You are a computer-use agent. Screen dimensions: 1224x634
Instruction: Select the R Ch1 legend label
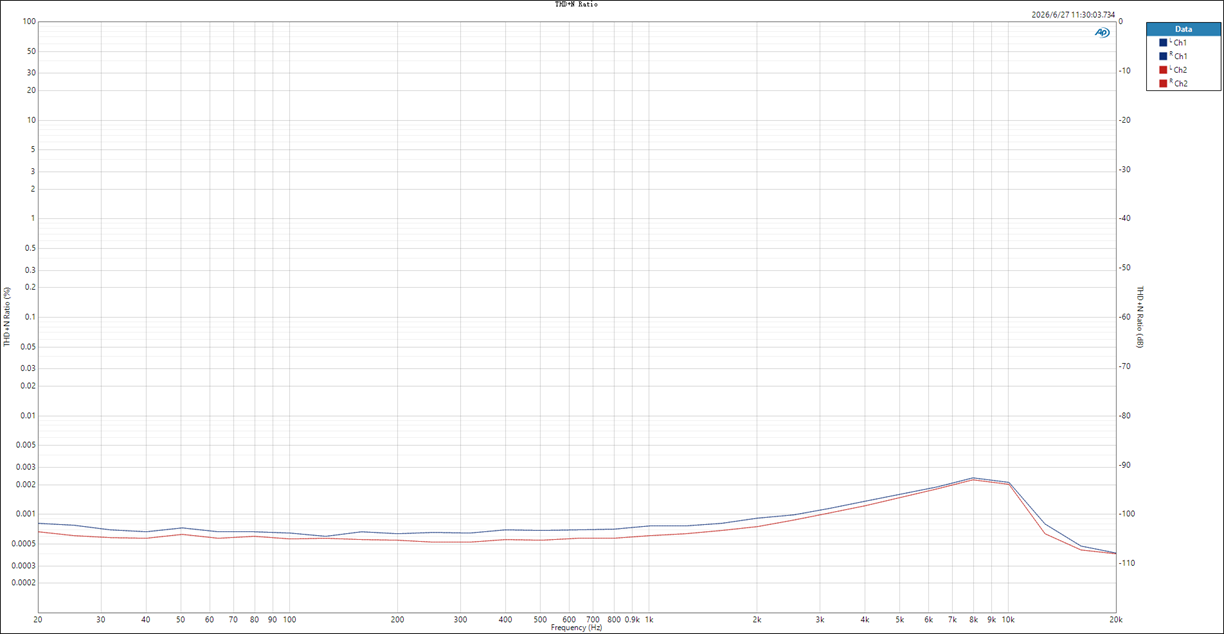1178,56
